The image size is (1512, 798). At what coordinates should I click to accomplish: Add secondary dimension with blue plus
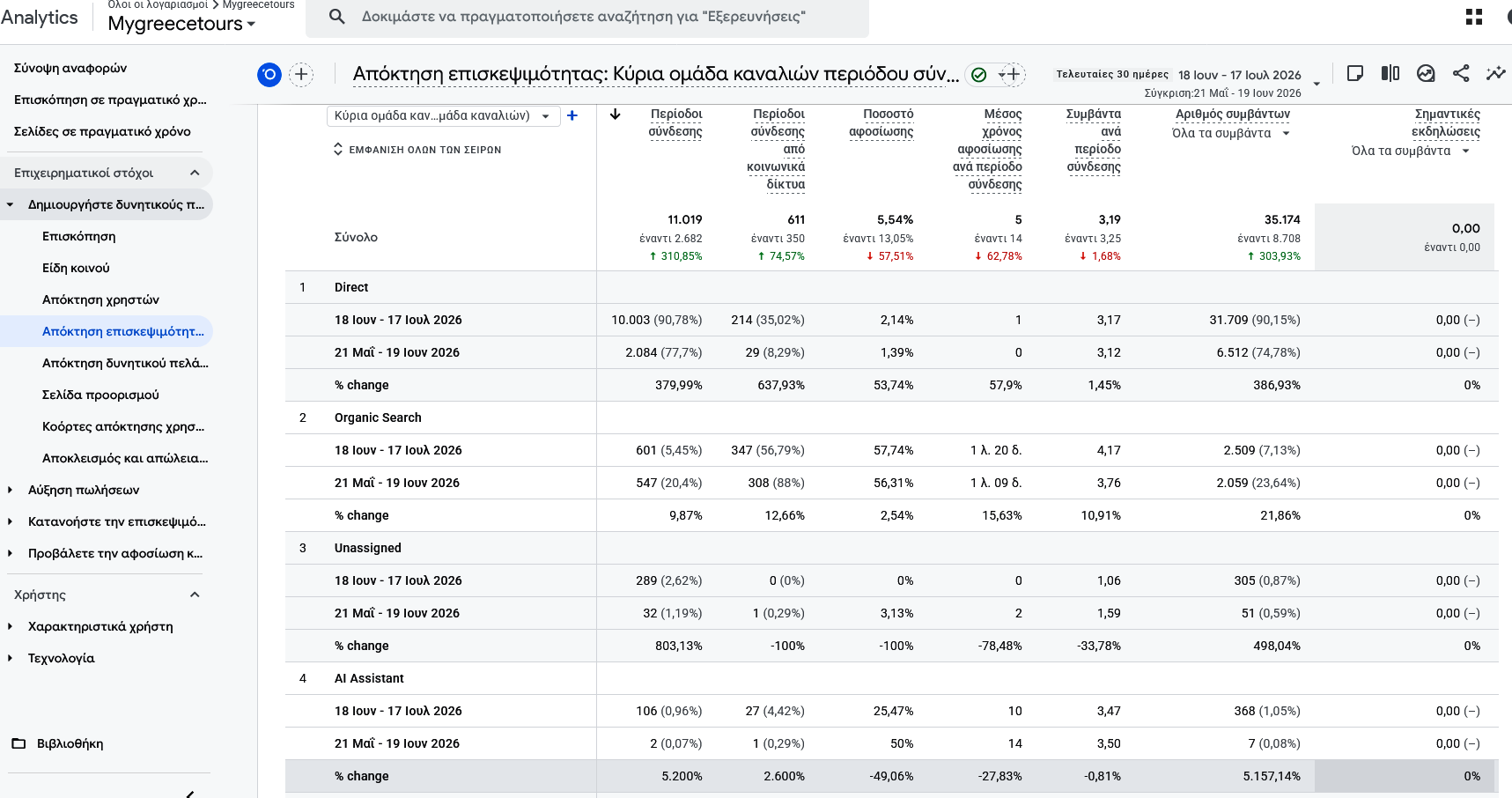click(572, 115)
